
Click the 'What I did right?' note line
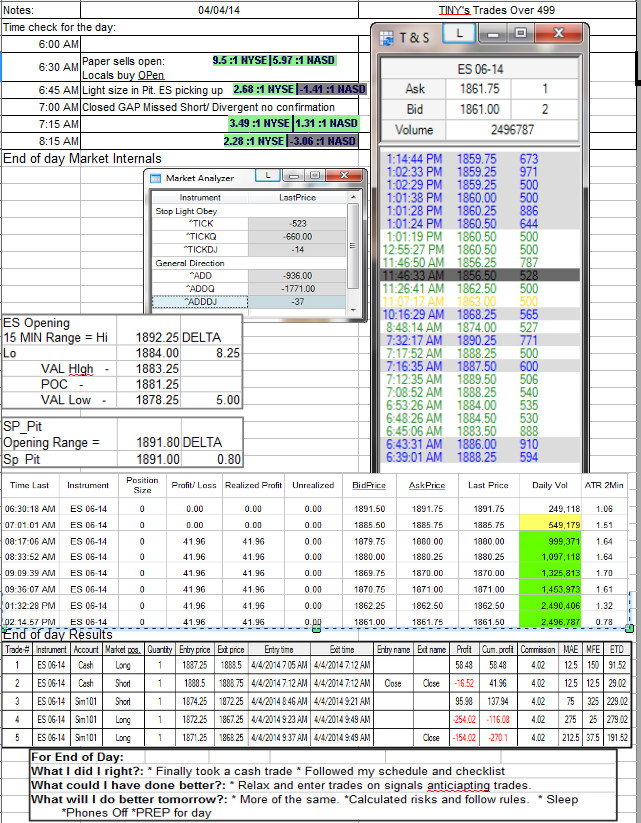point(268,771)
